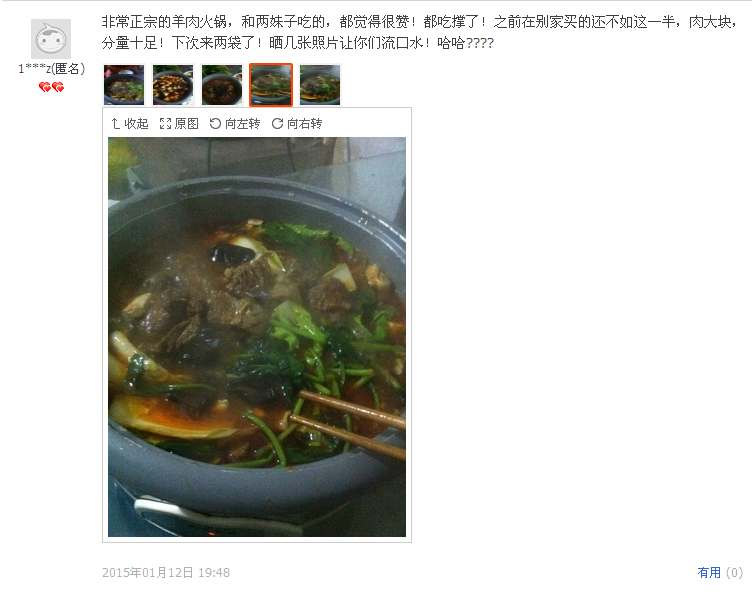756x601 pixels.
Task: Rotate the photo right with 向右转
Action: tap(297, 124)
